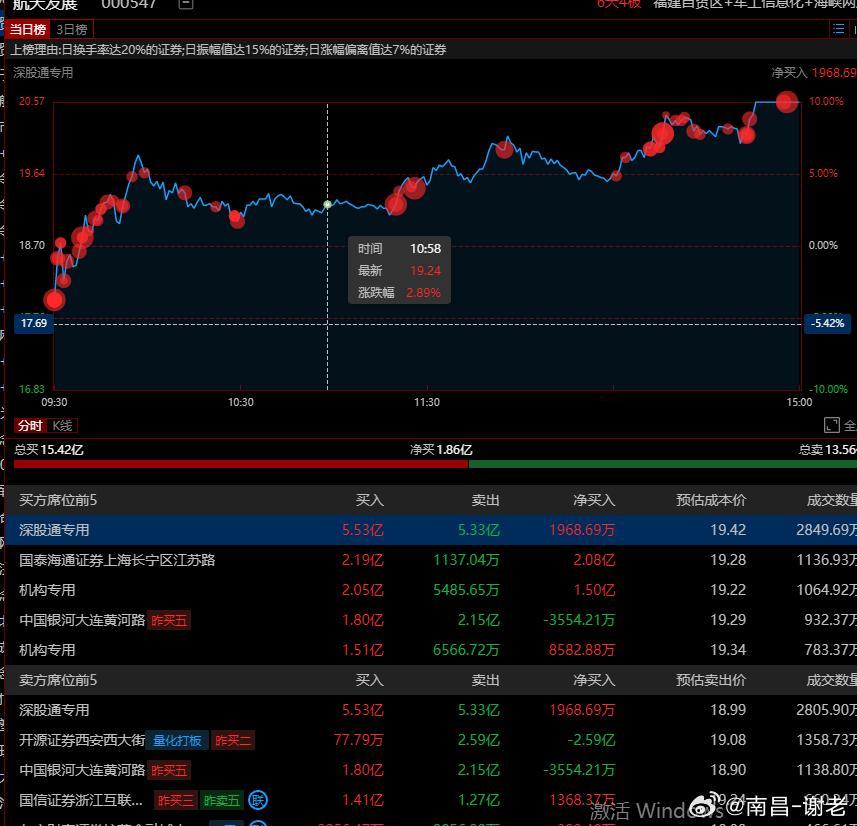Click the 8582.88万 net buy value
Viewport: 857px width, 826px height.
(582, 650)
